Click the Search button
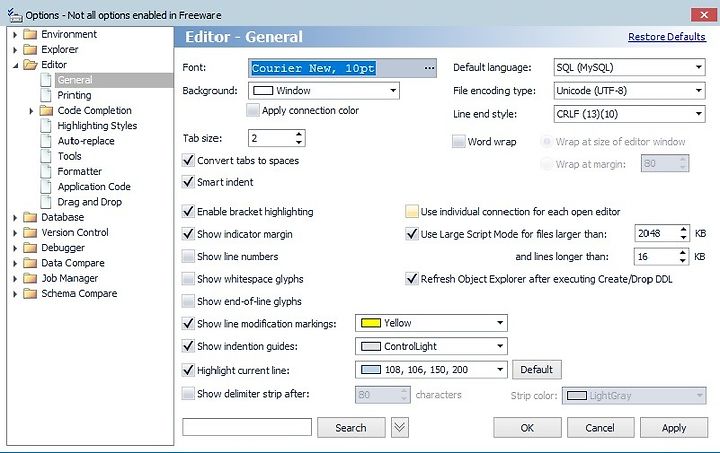 [x=351, y=428]
